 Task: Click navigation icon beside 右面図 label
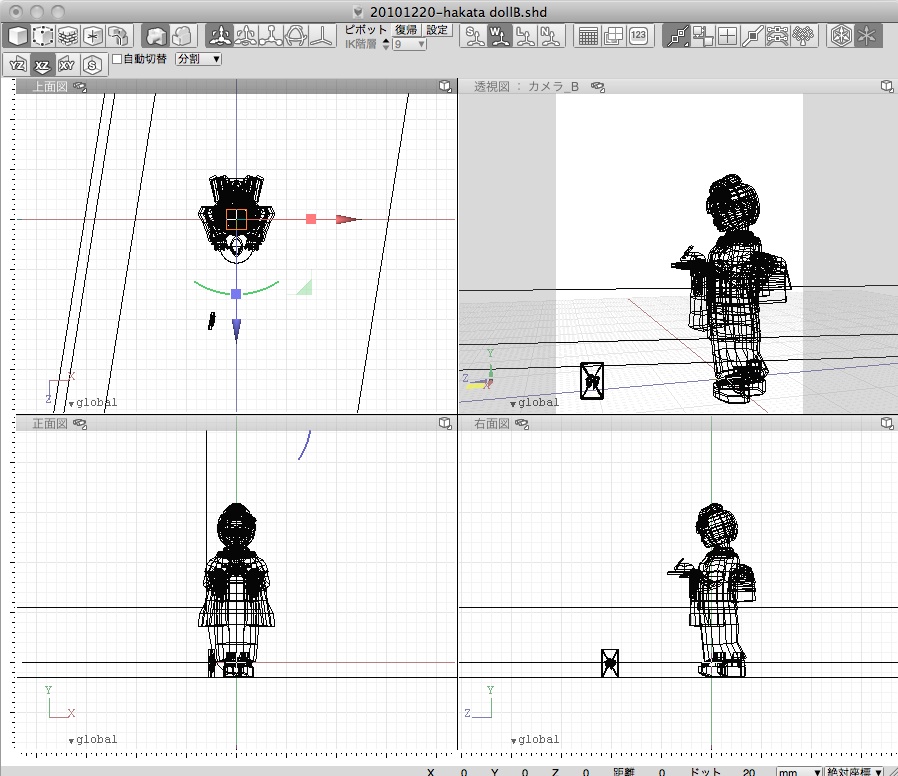coord(522,424)
